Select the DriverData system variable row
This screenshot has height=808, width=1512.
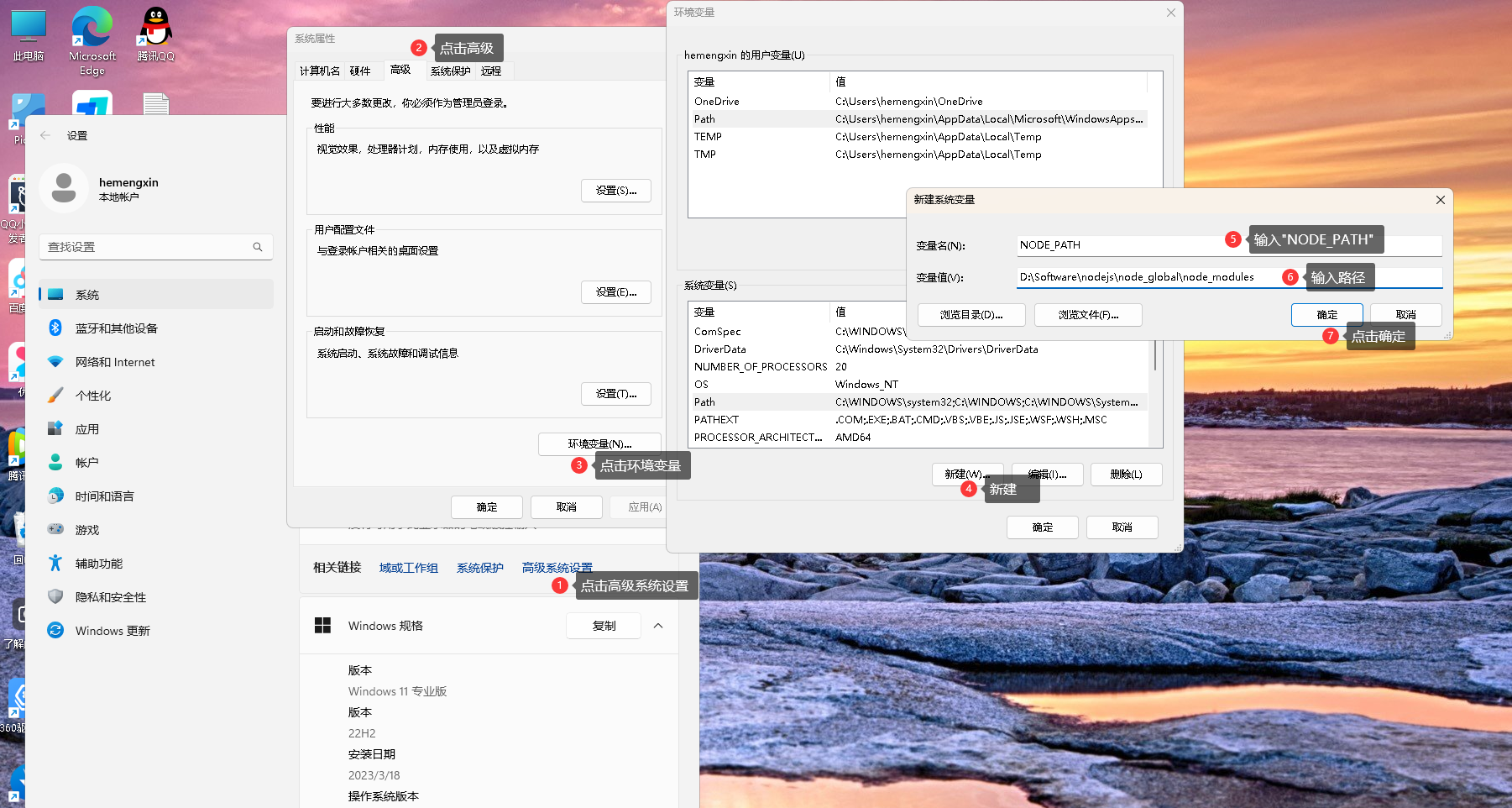coord(918,349)
